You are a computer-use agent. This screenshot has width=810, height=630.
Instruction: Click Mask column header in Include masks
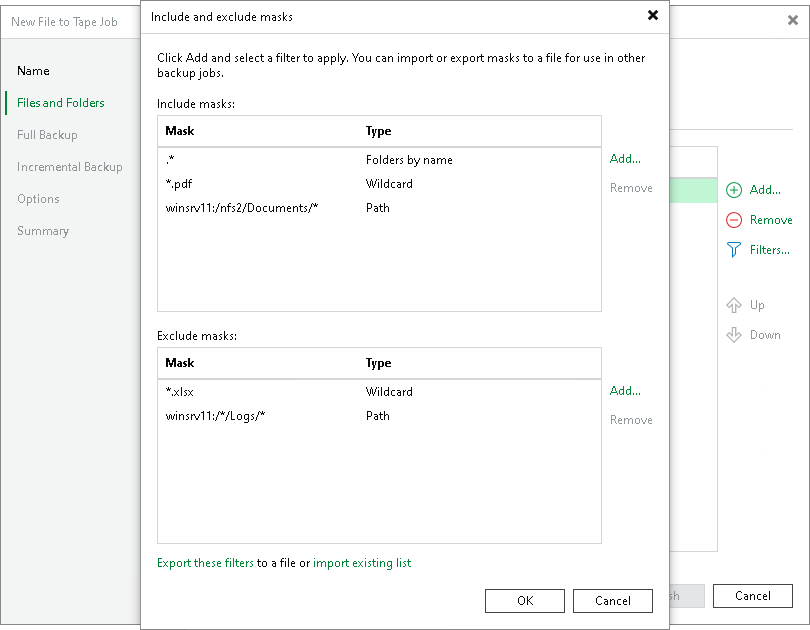(x=180, y=131)
